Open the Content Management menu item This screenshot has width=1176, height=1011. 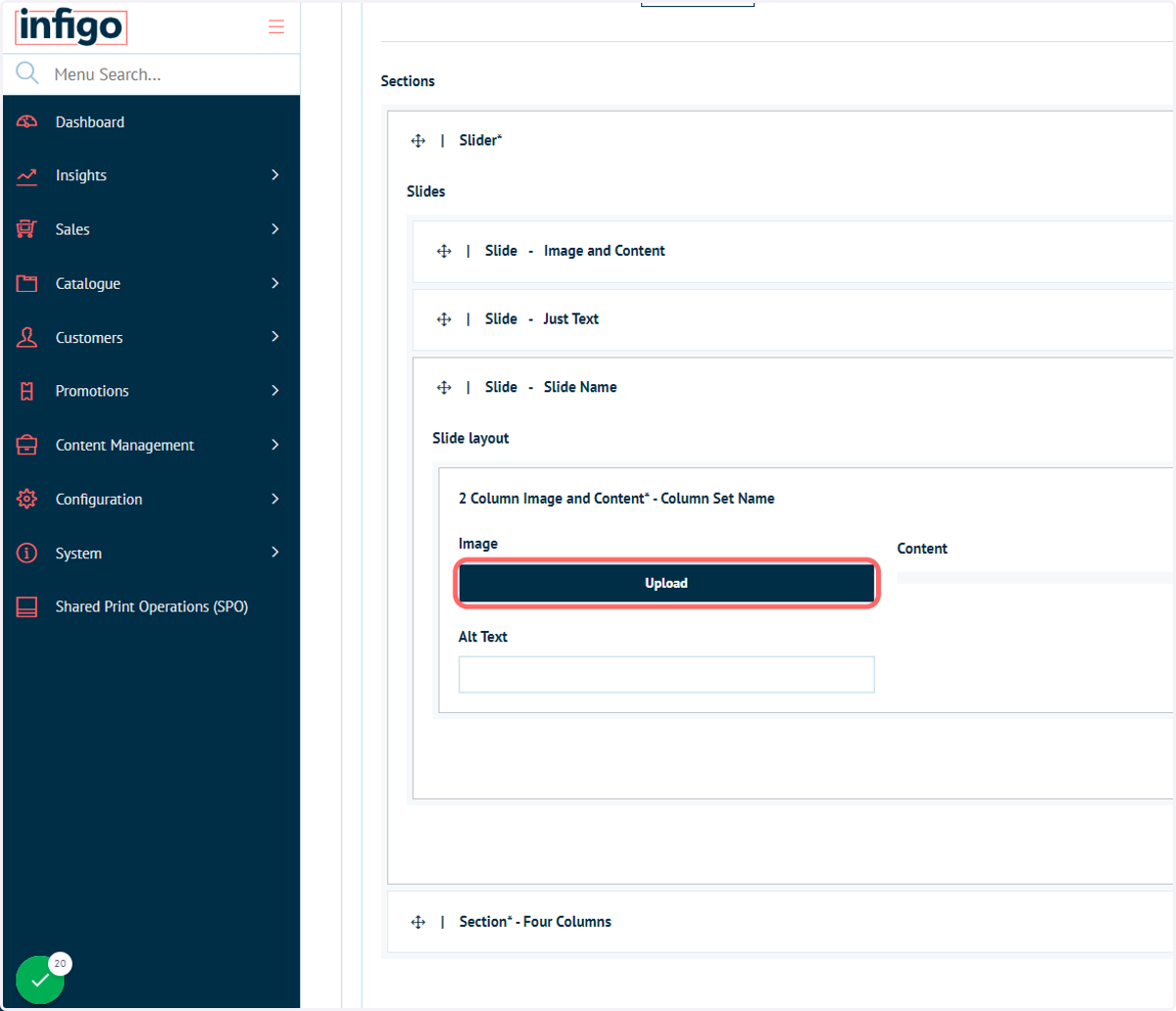click(151, 445)
